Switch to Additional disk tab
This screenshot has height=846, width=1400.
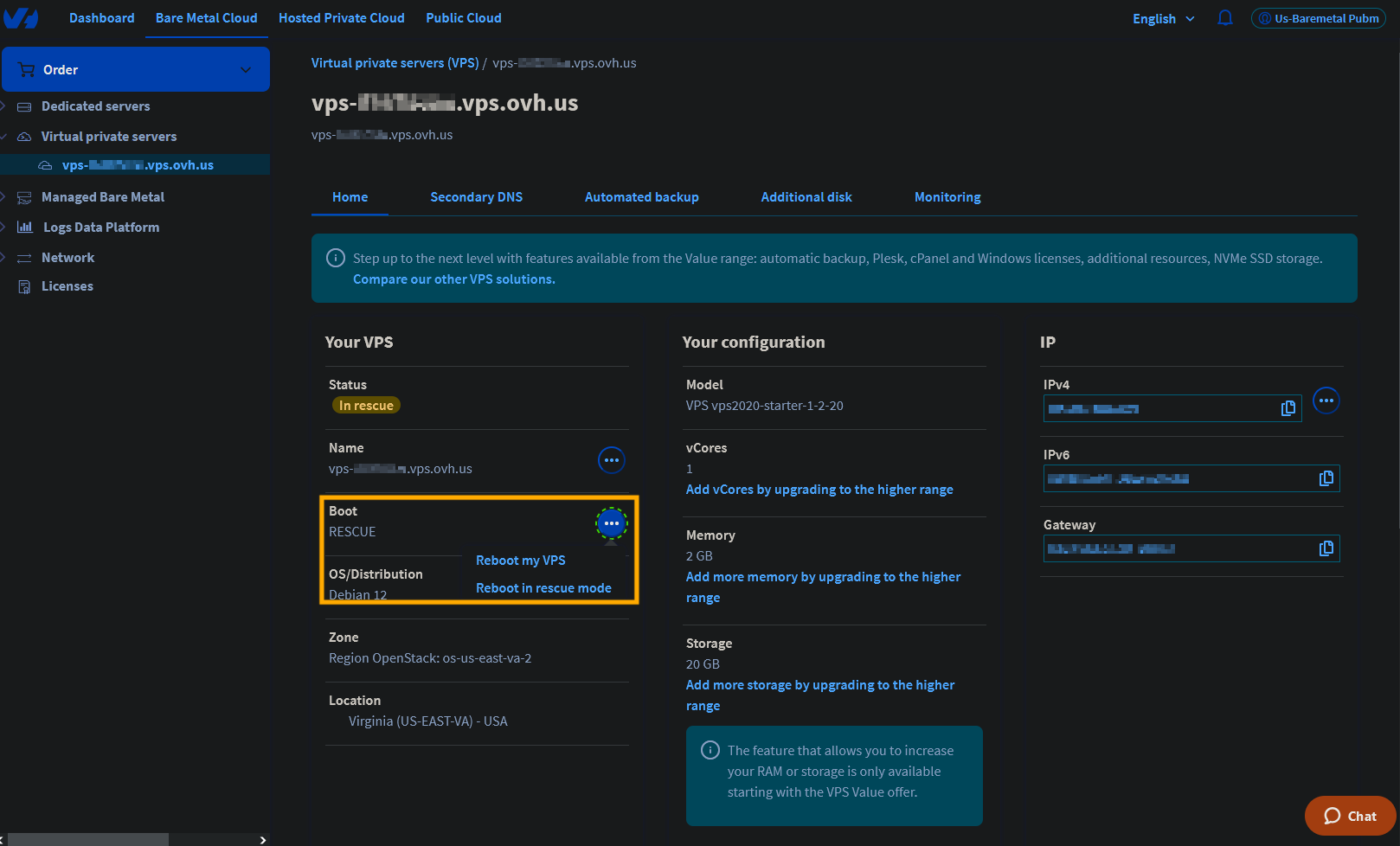coord(806,197)
